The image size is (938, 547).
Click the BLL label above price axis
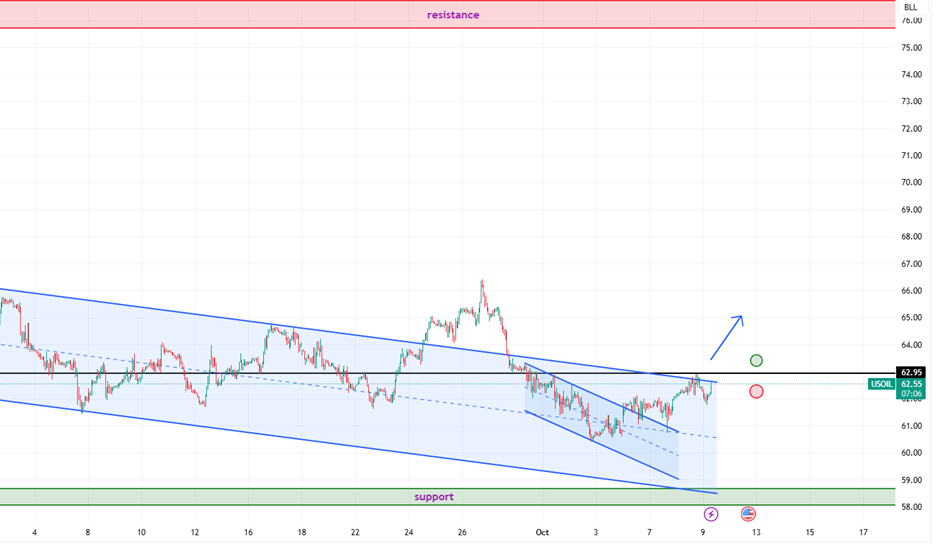[910, 8]
